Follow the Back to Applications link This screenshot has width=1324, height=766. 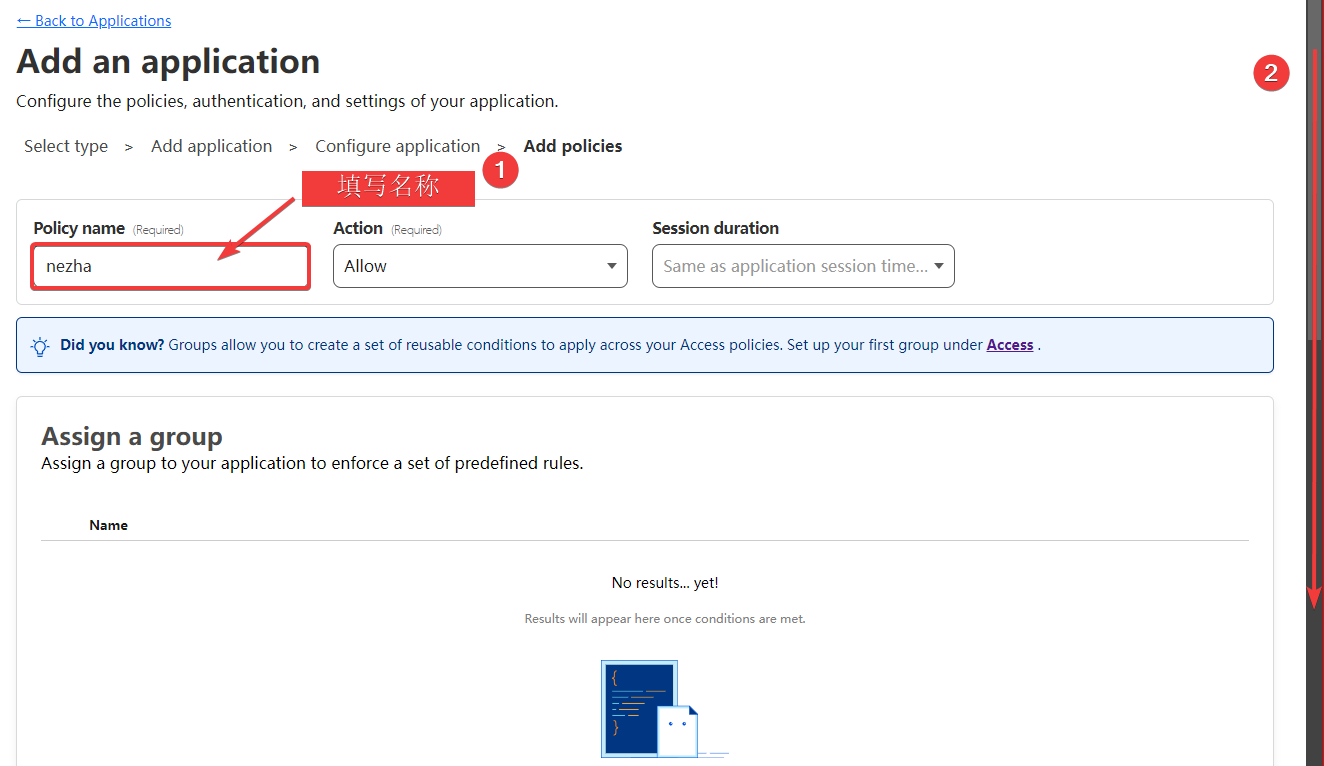(94, 20)
